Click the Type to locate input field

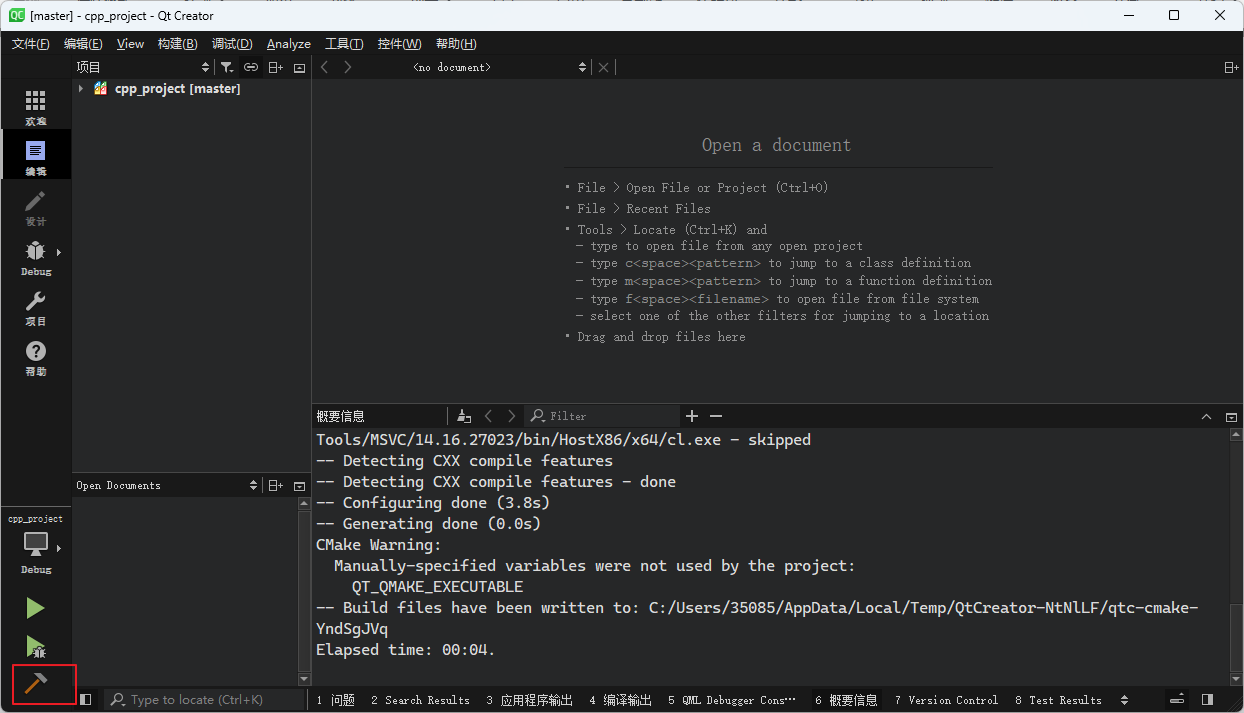click(200, 699)
